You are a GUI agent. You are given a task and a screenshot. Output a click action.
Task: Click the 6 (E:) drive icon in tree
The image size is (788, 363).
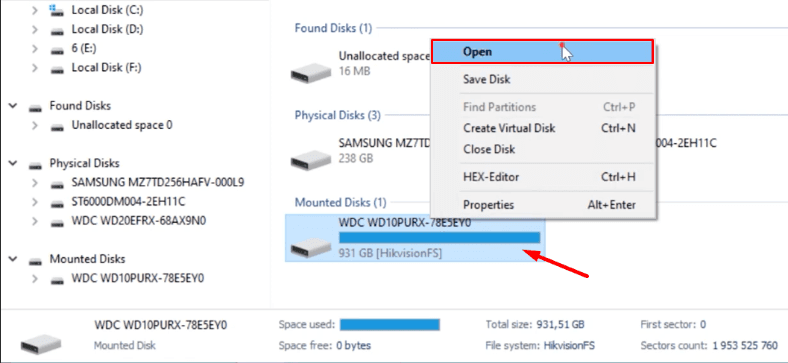(x=57, y=49)
